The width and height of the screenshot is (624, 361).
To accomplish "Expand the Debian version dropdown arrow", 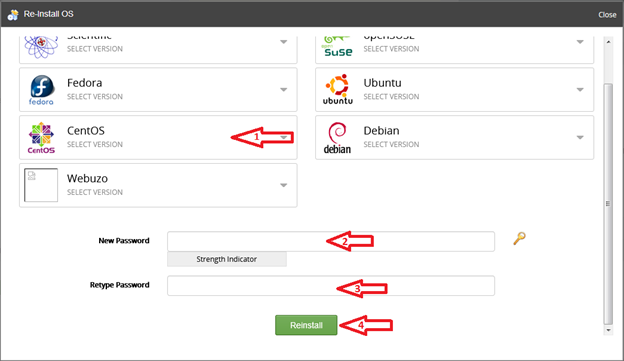I will (x=580, y=137).
